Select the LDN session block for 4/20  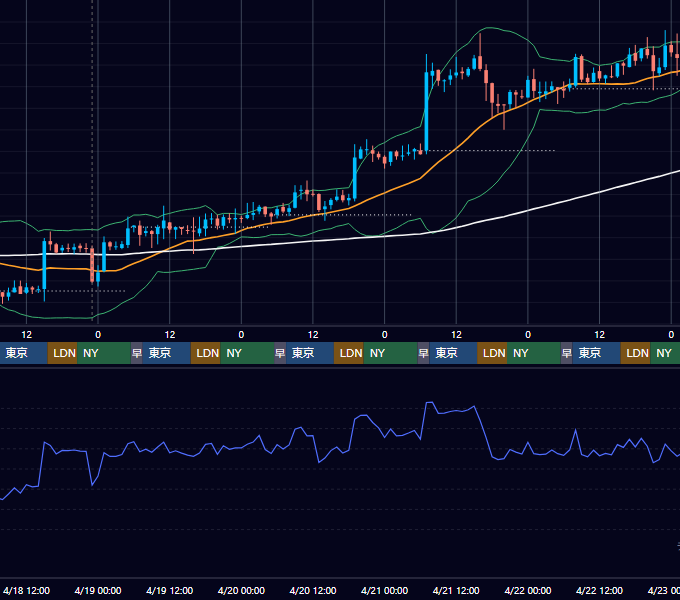pos(349,353)
